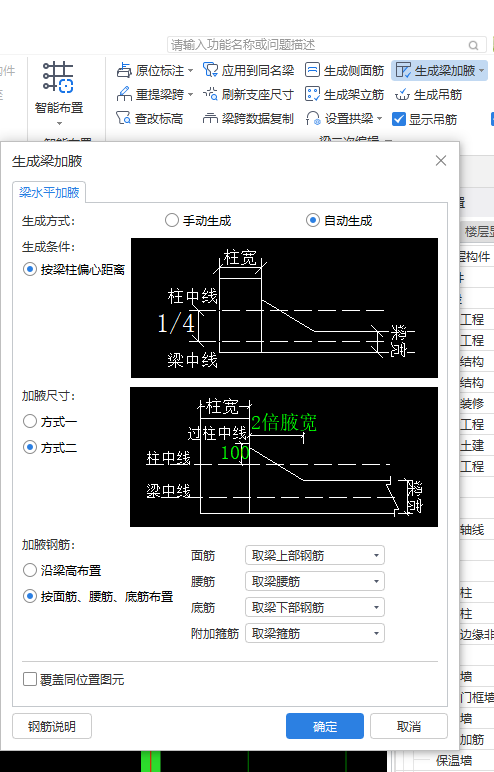
Task: Toggle 显示吊筋 checkbox
Action: (x=425, y=119)
